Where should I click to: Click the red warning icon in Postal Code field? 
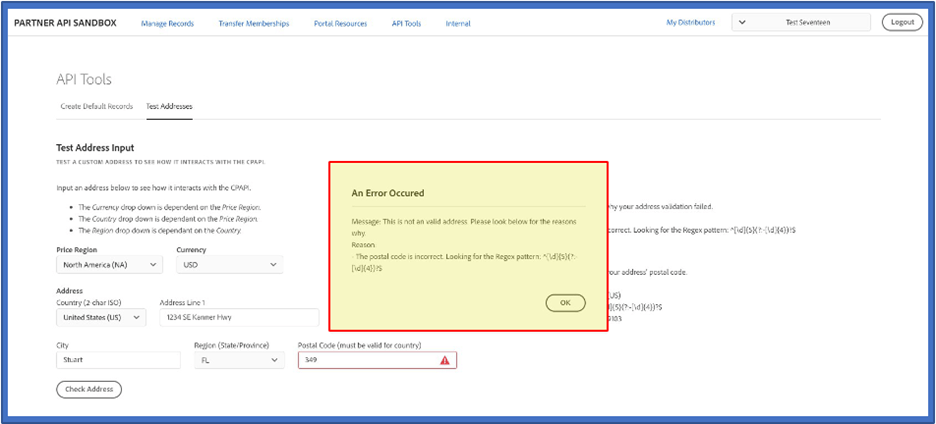click(x=444, y=360)
